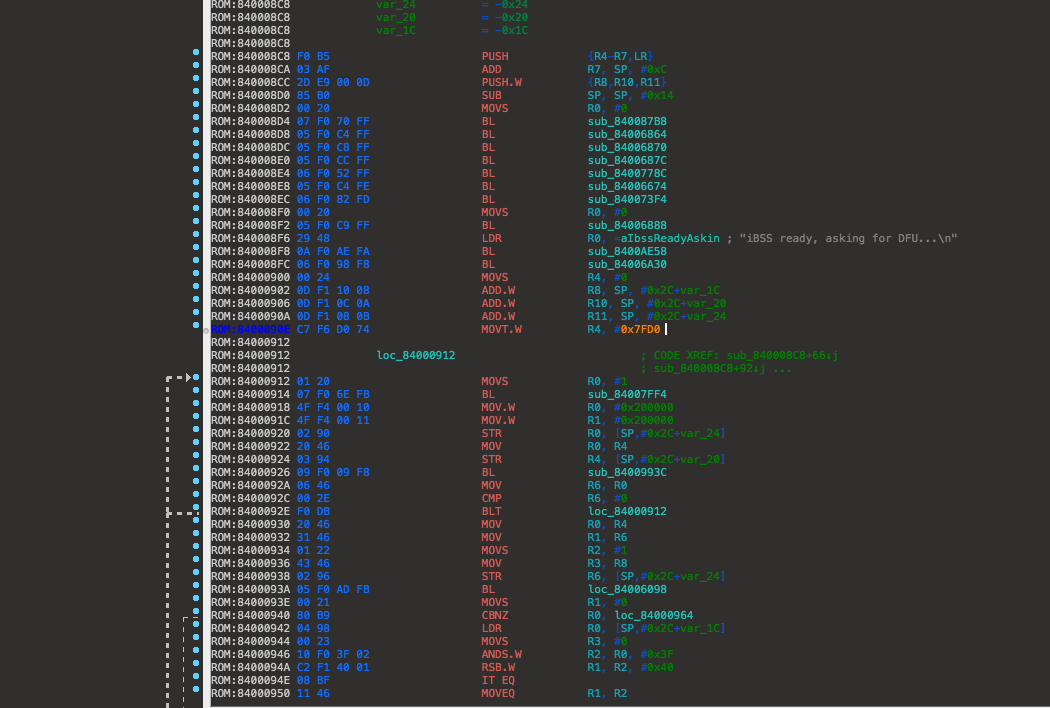
Task: Go to sub_840073F4 reference
Action: [x=626, y=199]
